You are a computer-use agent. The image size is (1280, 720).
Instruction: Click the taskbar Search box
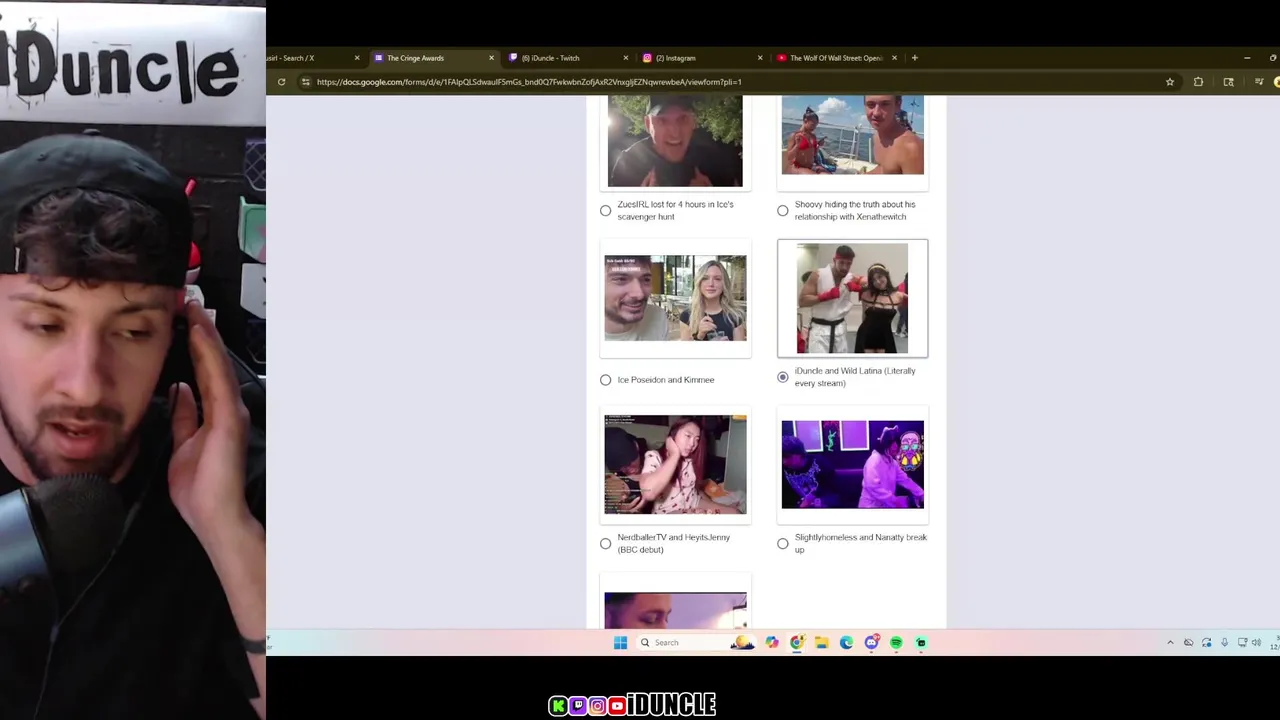(696, 643)
